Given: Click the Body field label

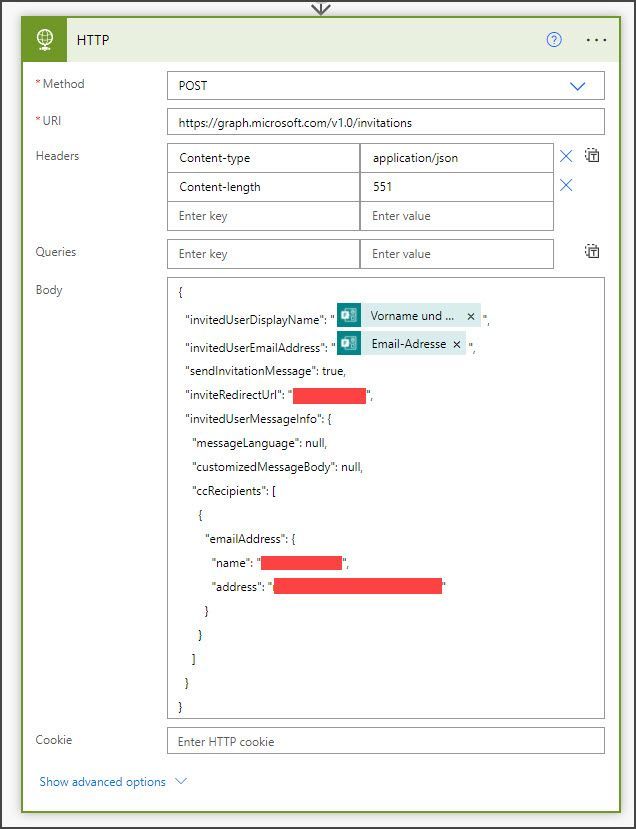Looking at the screenshot, I should point(49,290).
